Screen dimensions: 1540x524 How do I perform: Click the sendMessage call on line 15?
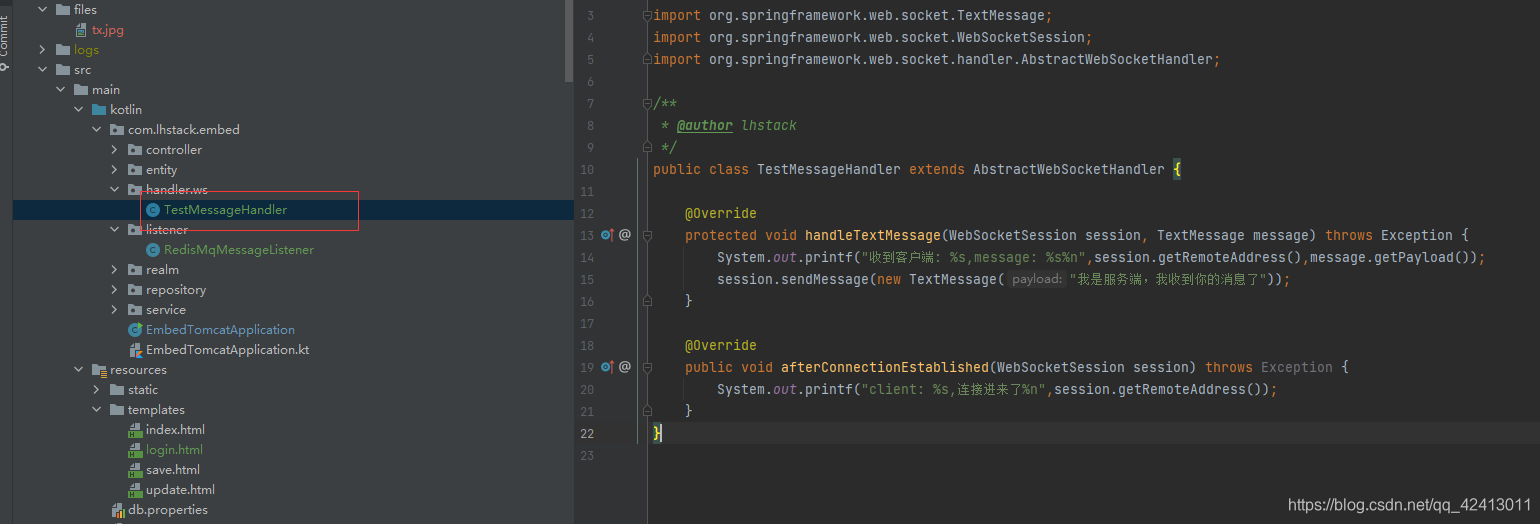click(825, 280)
